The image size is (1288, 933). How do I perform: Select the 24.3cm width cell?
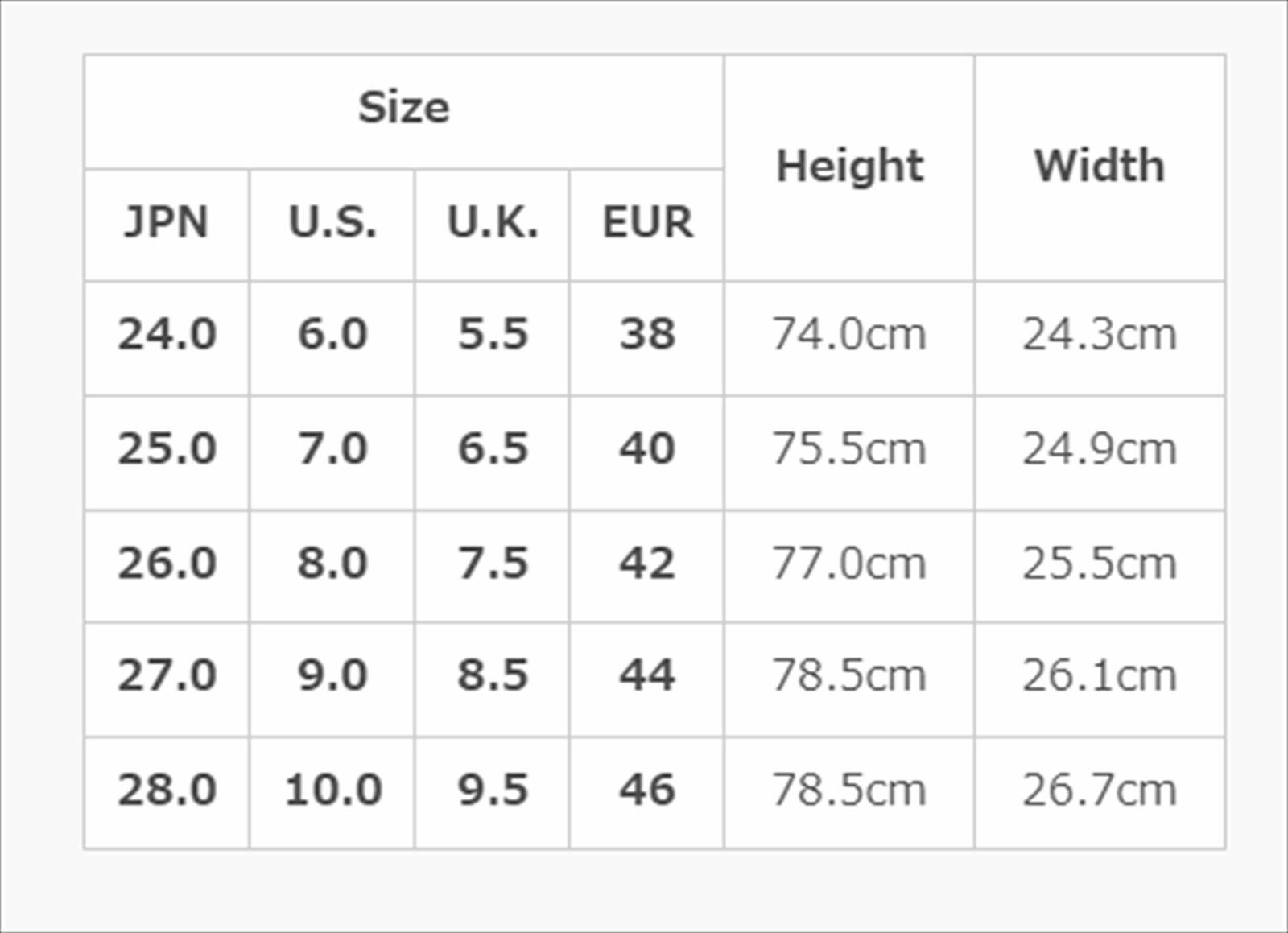click(1100, 338)
